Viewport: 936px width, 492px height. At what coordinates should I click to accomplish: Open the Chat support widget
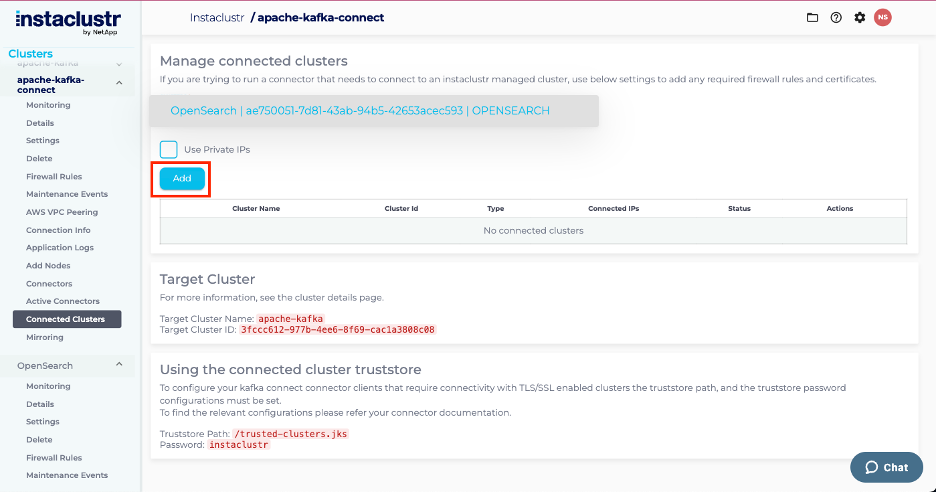(886, 467)
